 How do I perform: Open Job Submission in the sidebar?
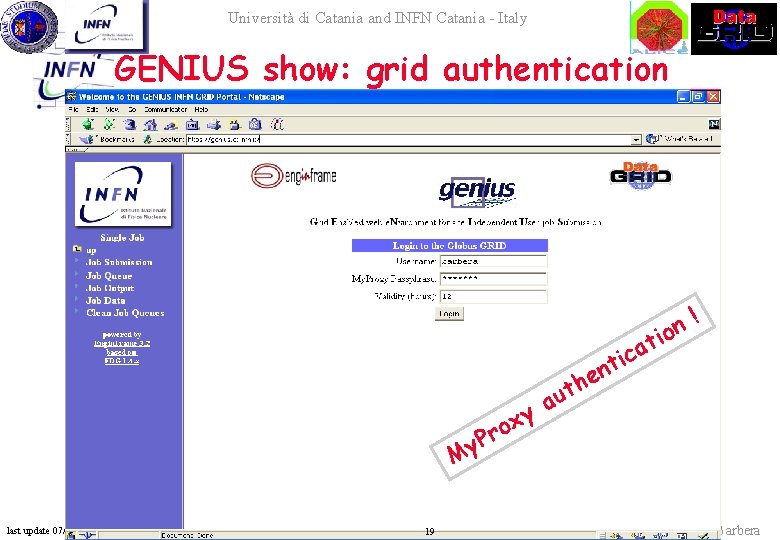coord(119,262)
